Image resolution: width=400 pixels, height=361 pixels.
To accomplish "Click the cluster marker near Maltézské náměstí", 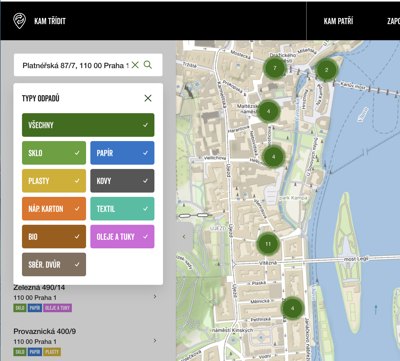I will (268, 111).
